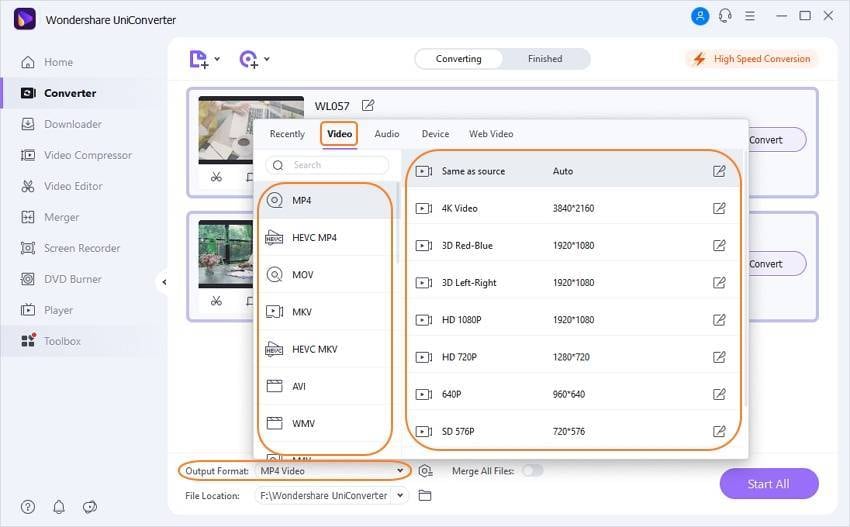850x527 pixels.
Task: Rename WL057 with the edit pencil icon
Action: coord(368,105)
